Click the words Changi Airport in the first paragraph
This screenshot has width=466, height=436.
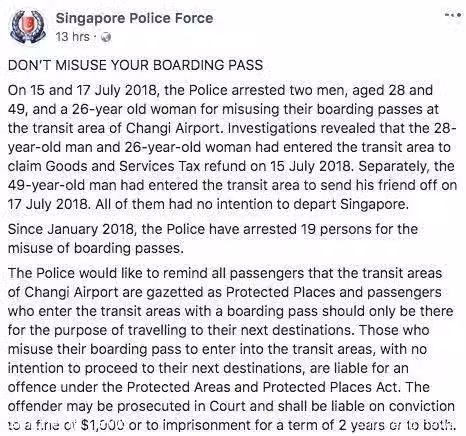(x=174, y=128)
